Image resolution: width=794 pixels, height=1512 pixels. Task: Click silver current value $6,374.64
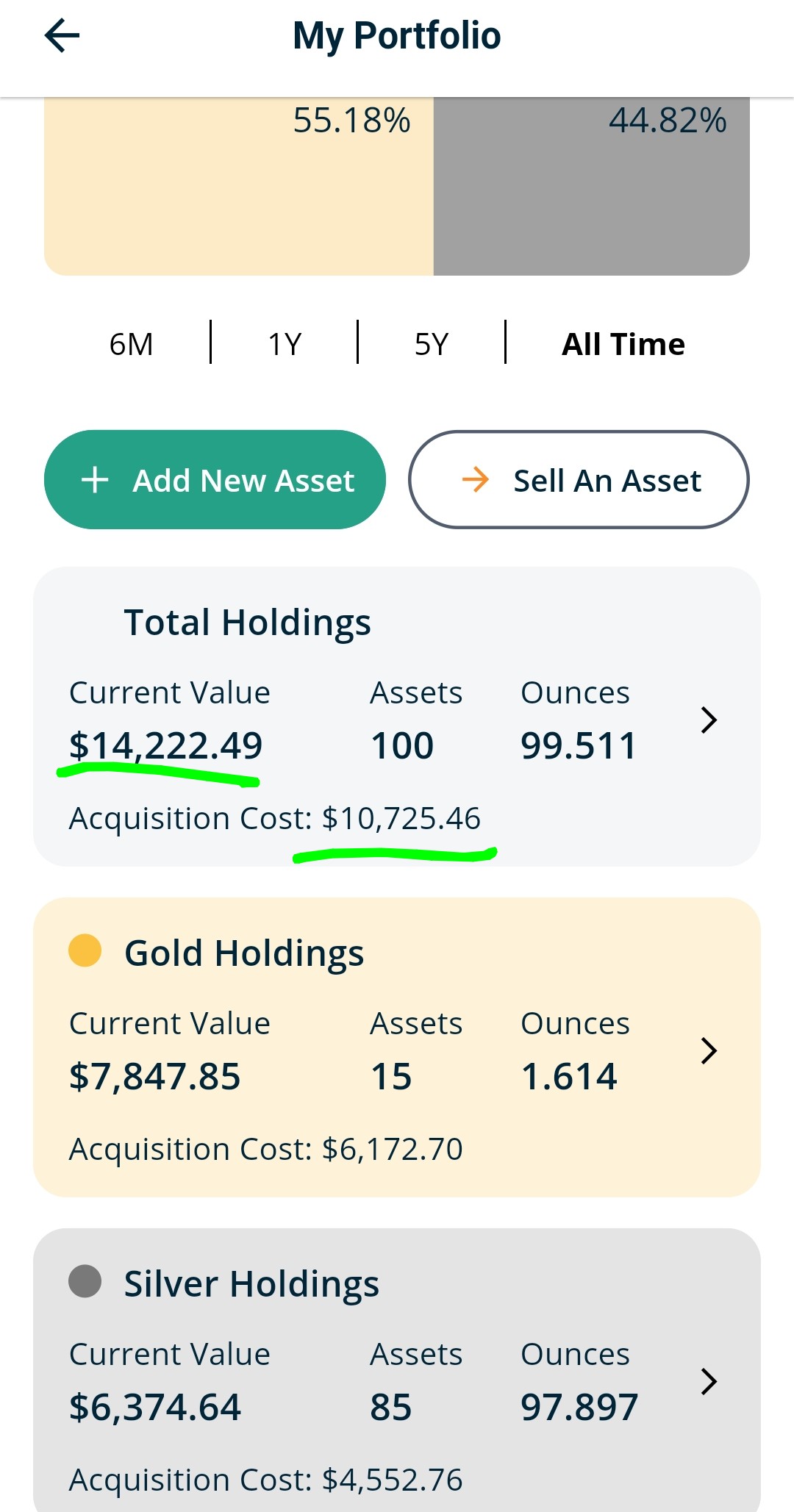point(154,1407)
